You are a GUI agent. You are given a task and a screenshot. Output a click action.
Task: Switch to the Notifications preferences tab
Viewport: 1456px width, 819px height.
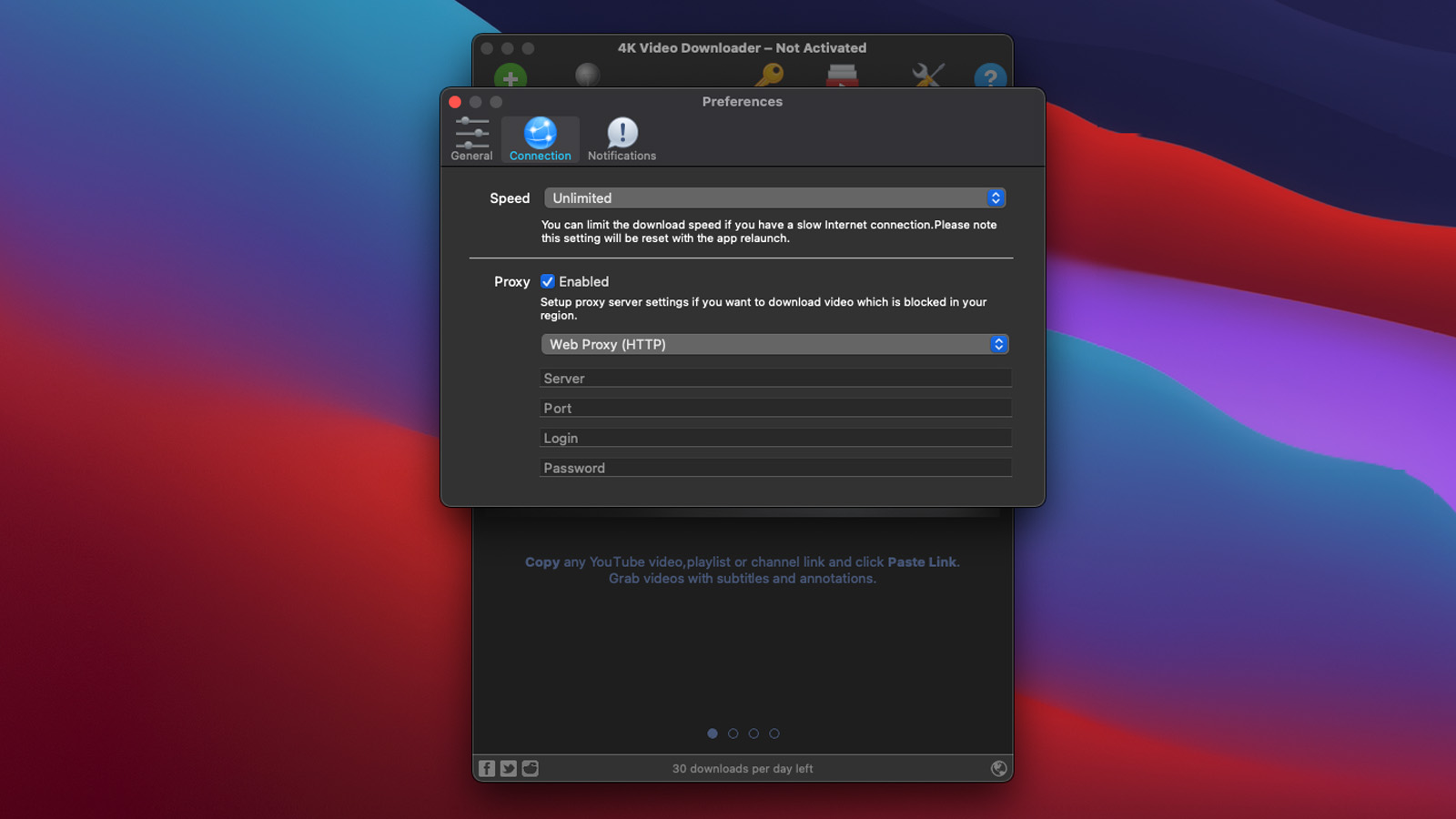(622, 139)
